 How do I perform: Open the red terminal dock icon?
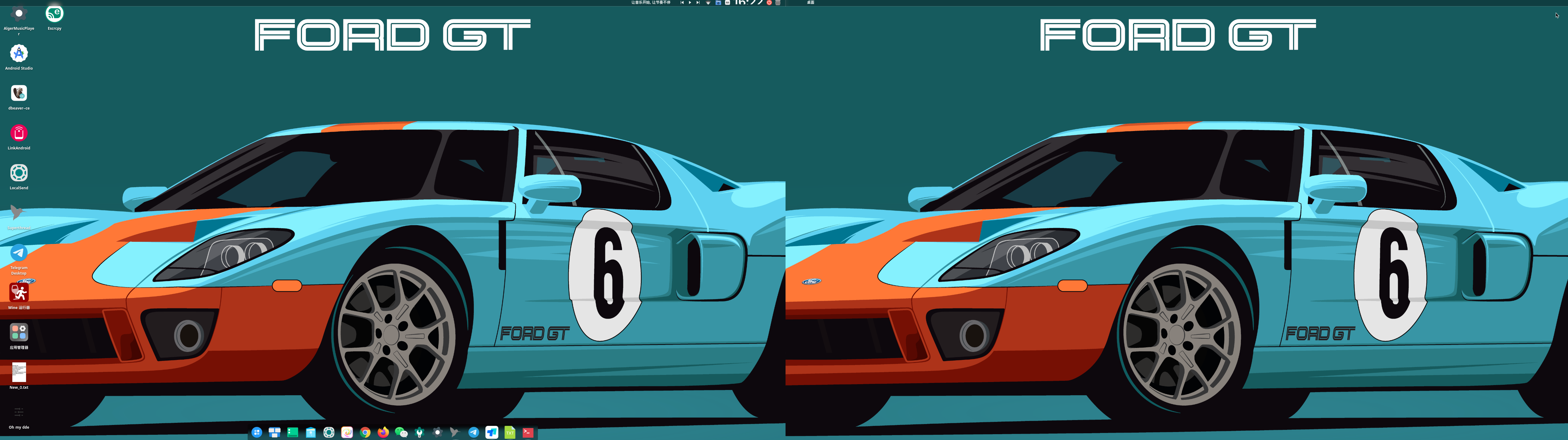pos(528,432)
